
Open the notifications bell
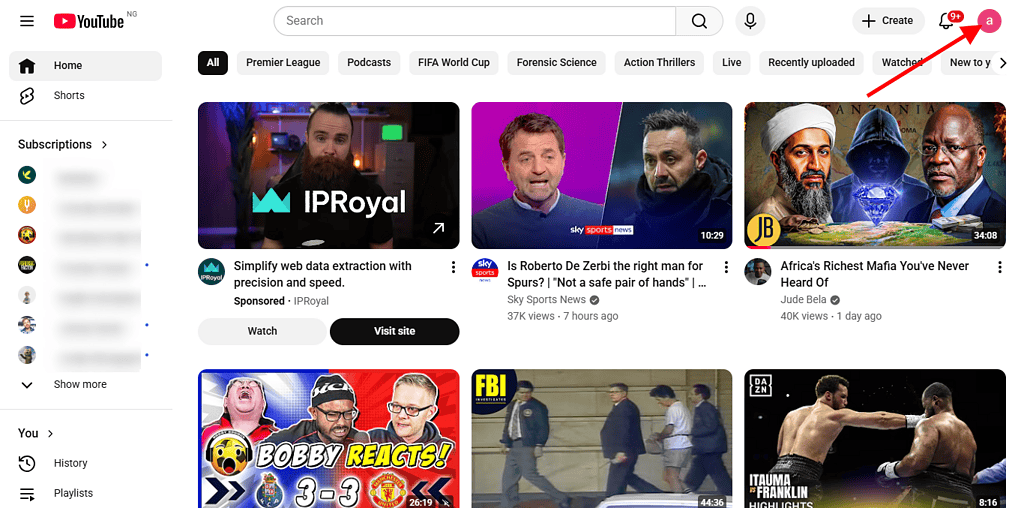click(946, 21)
